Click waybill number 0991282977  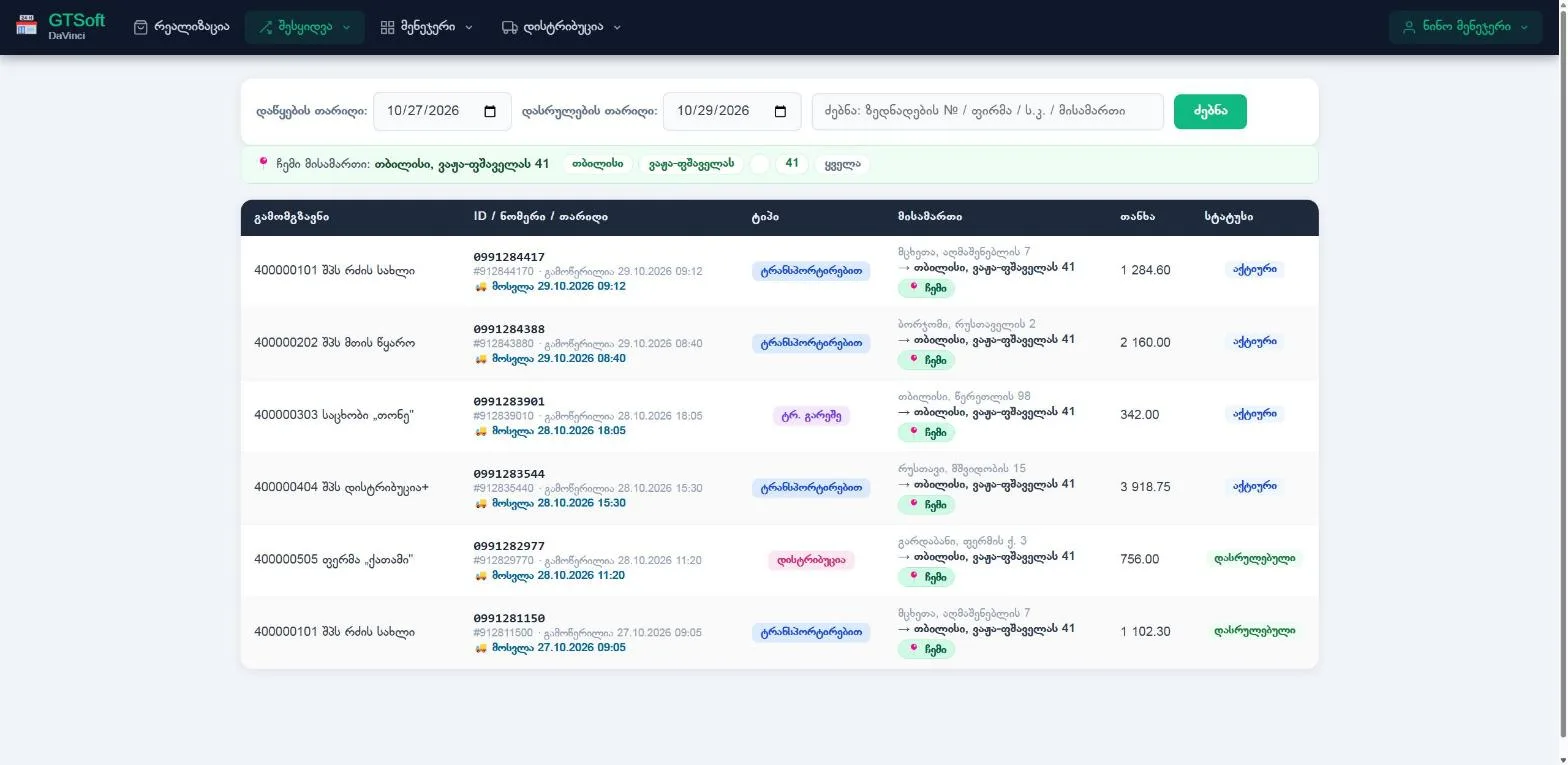point(509,546)
